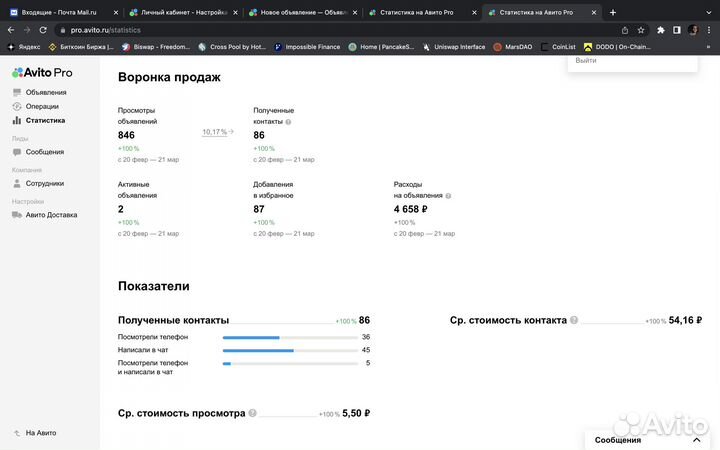Click Написали в чат progress bar

tap(290, 350)
